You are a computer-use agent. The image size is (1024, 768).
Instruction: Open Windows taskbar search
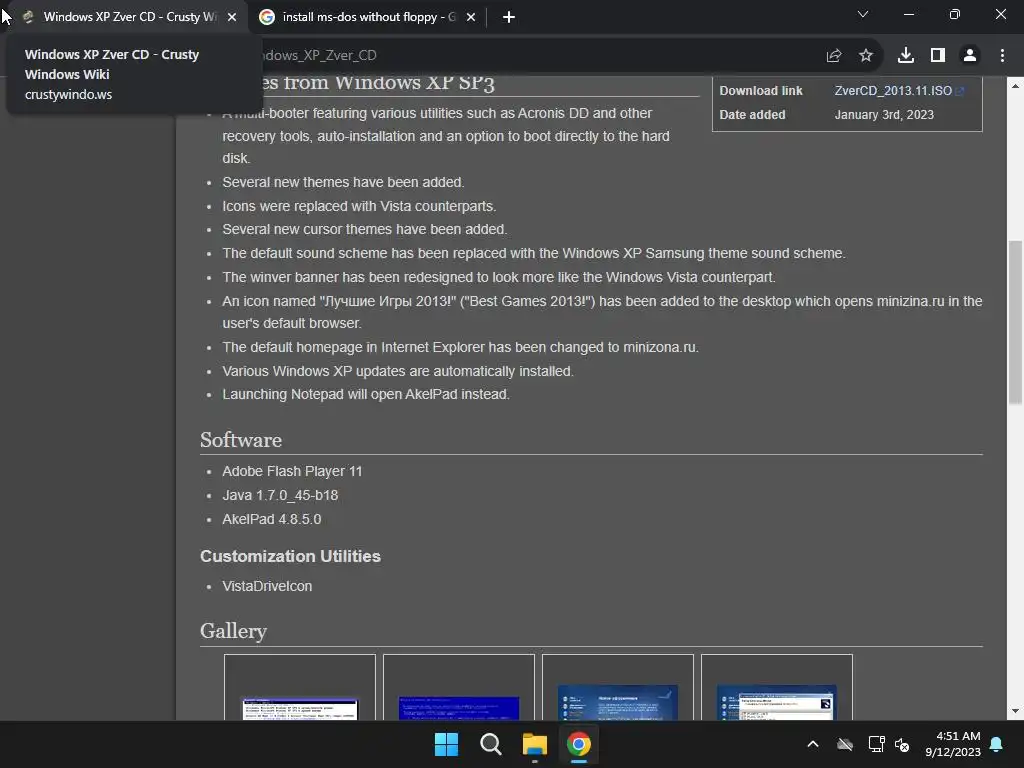tap(490, 744)
